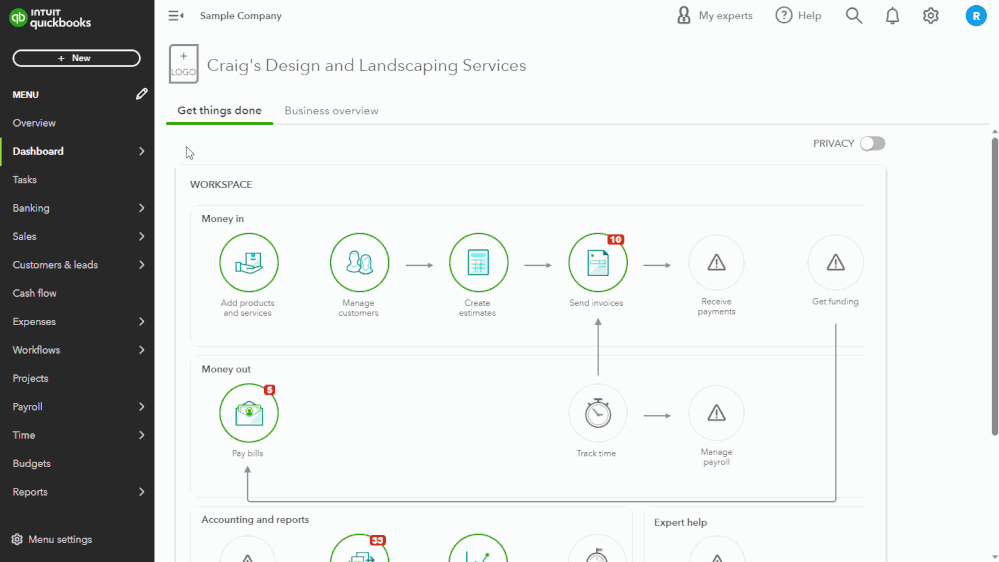Click the Money out heading
999x562 pixels.
(x=226, y=369)
